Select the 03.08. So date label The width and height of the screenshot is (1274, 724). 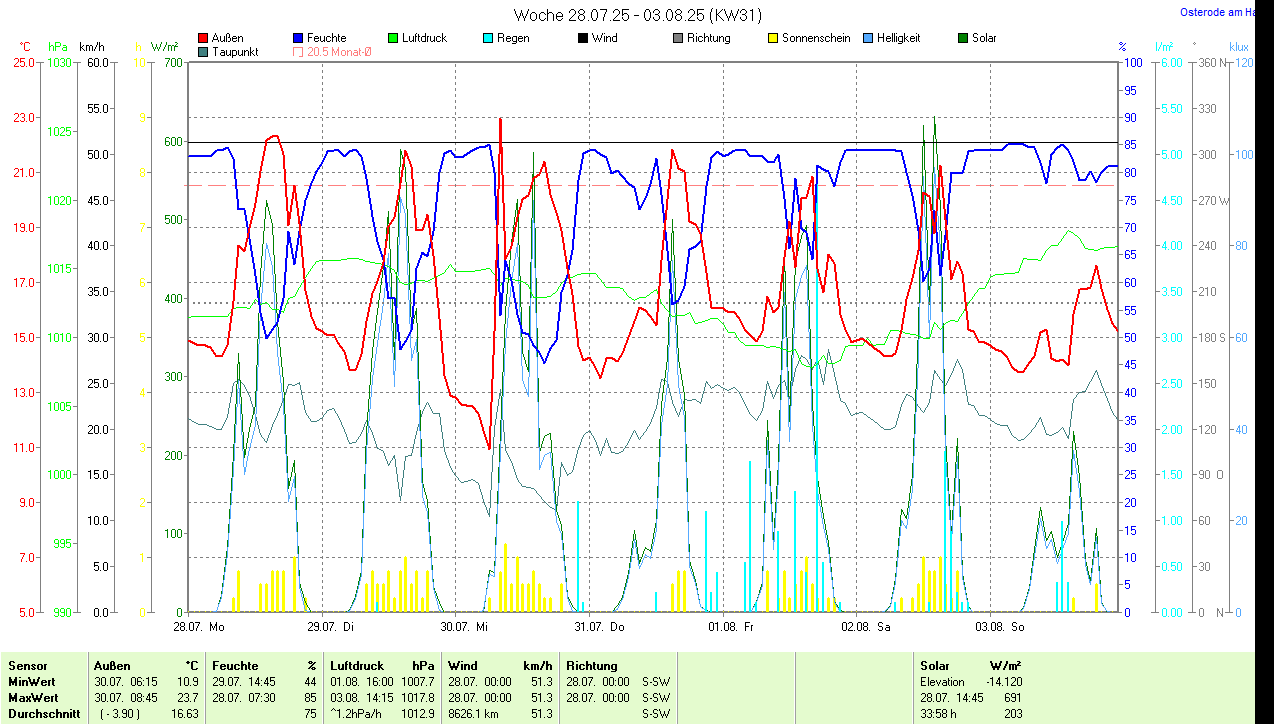(x=1000, y=627)
